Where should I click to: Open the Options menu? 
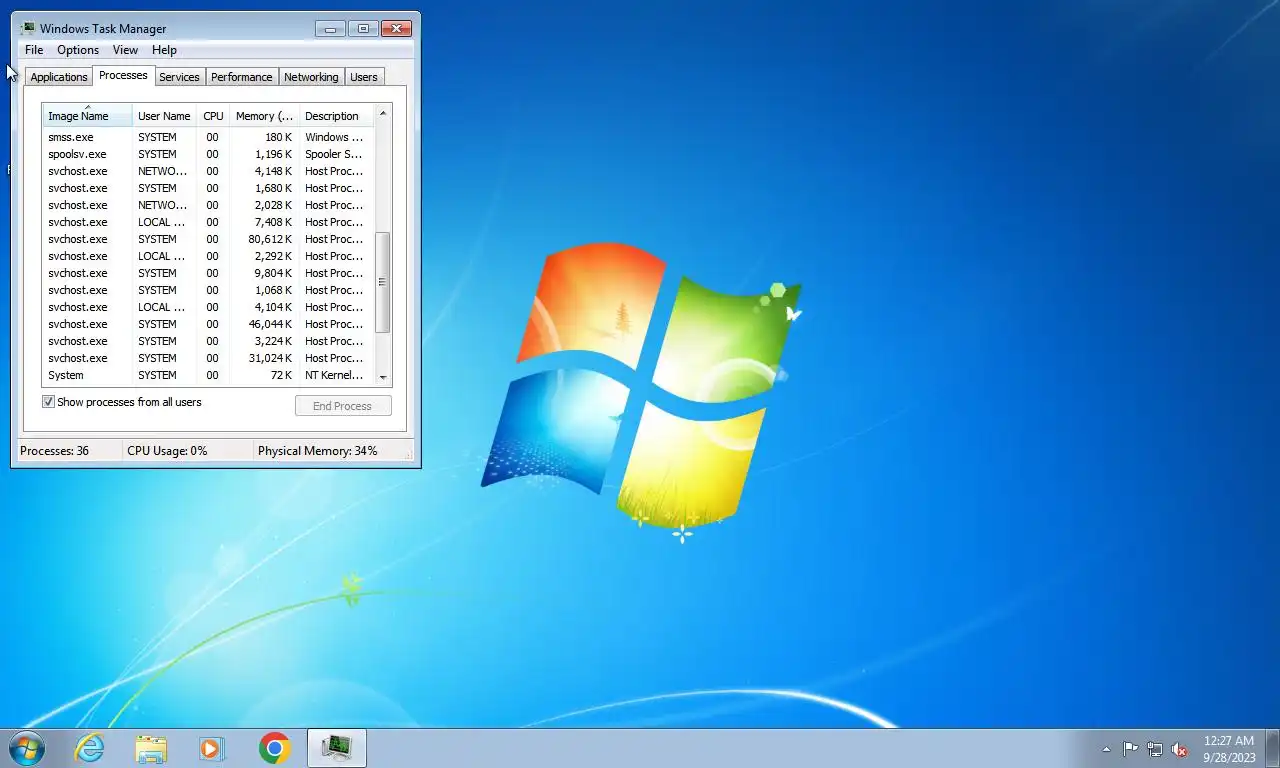click(x=78, y=50)
